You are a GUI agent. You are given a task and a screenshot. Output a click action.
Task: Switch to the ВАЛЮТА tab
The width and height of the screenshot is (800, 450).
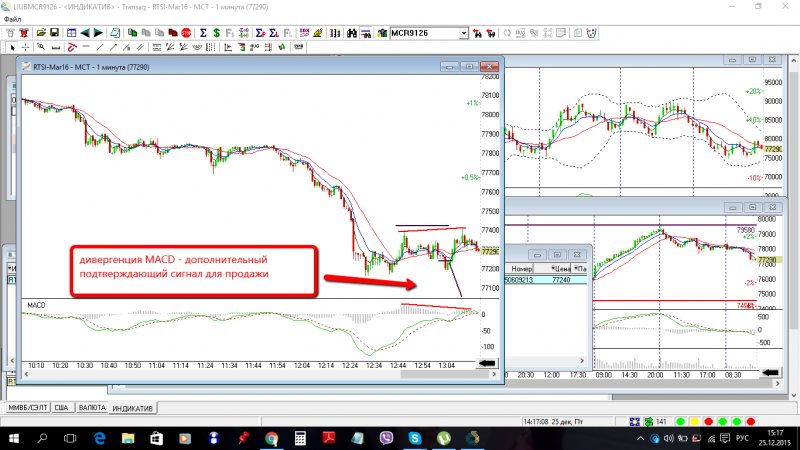point(92,408)
